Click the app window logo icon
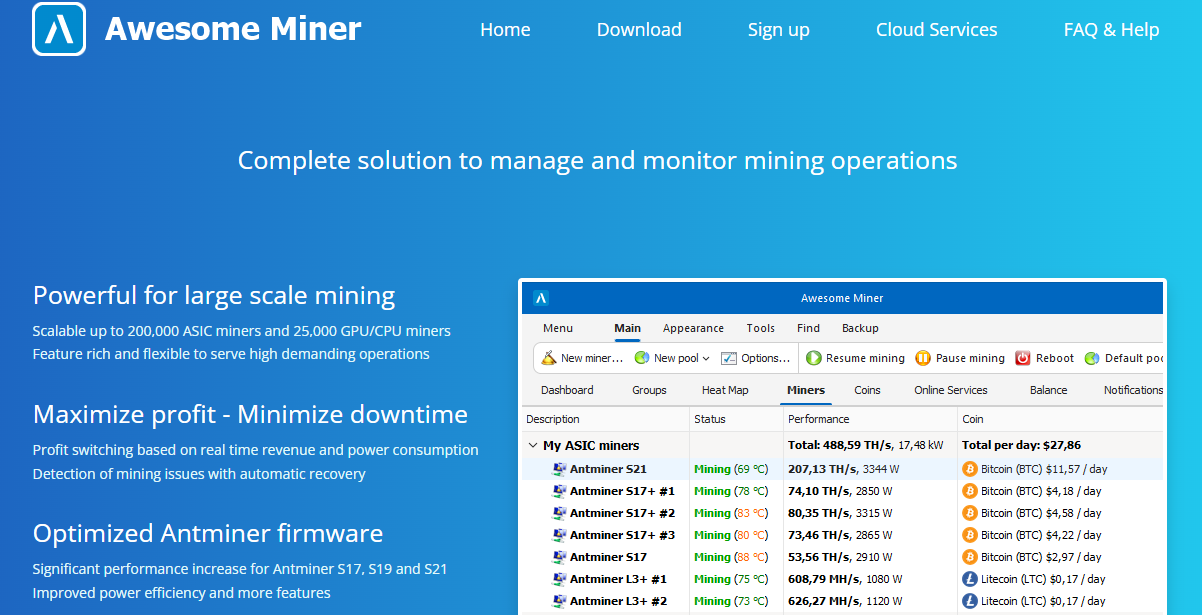The image size is (1202, 615). [x=541, y=298]
